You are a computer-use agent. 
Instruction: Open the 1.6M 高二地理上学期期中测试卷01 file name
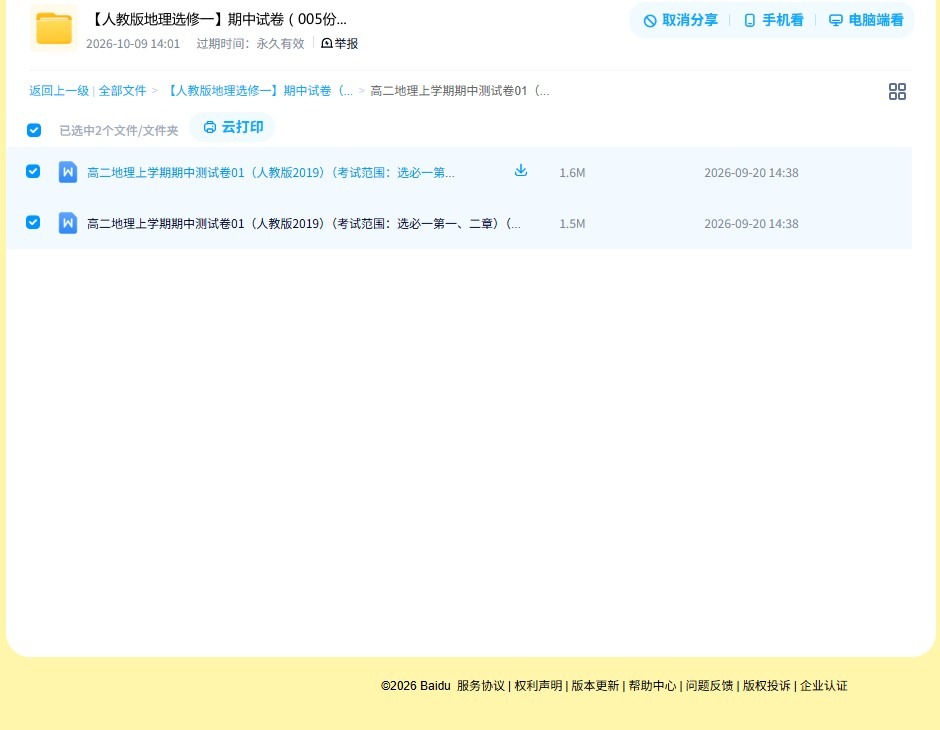click(270, 173)
